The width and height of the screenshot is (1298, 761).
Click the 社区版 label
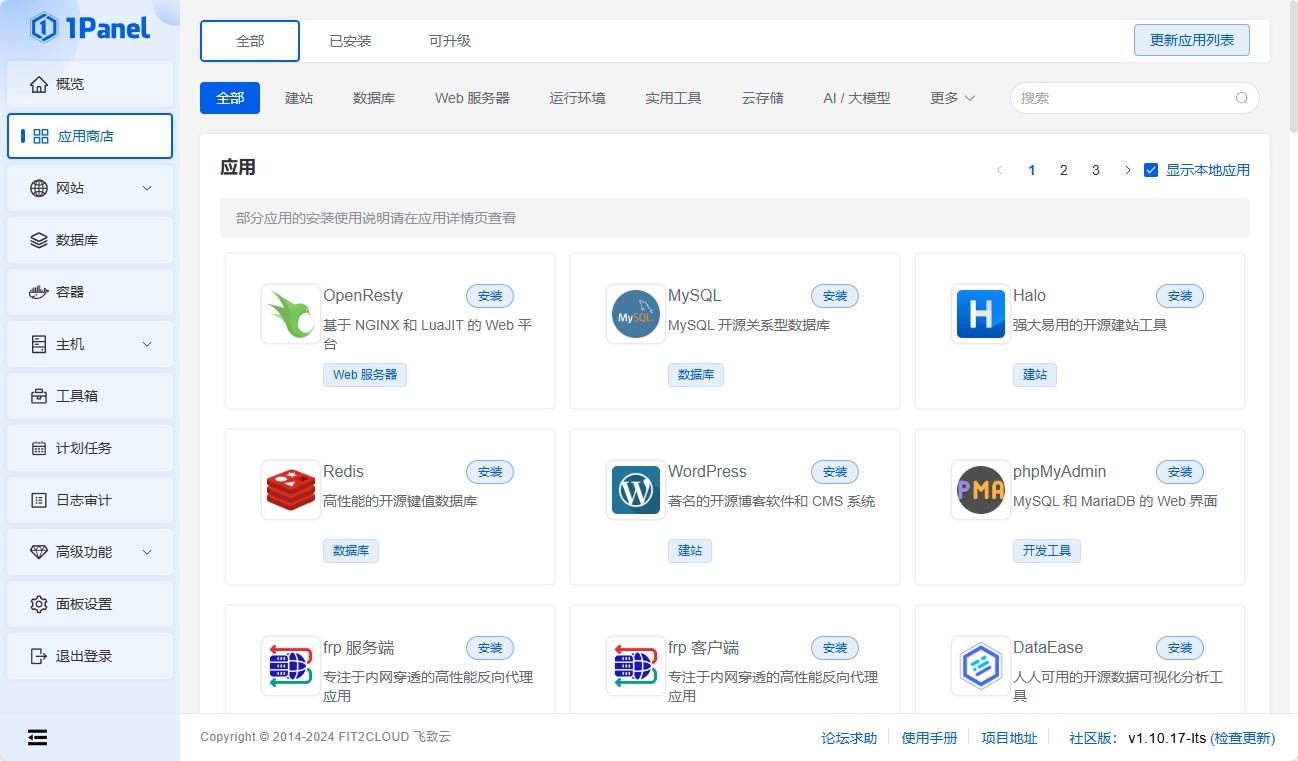click(1095, 738)
